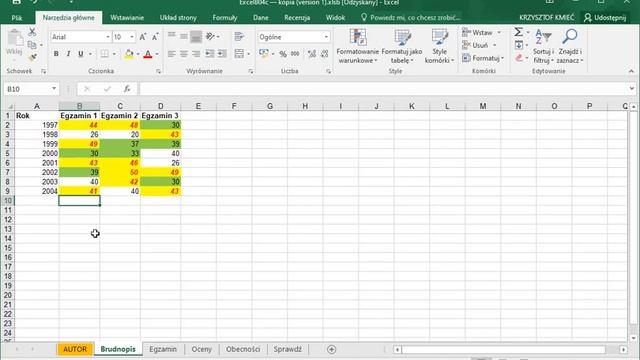Click the horizontal scrollbar track
Screen dimensions: 640x360
click(504, 350)
